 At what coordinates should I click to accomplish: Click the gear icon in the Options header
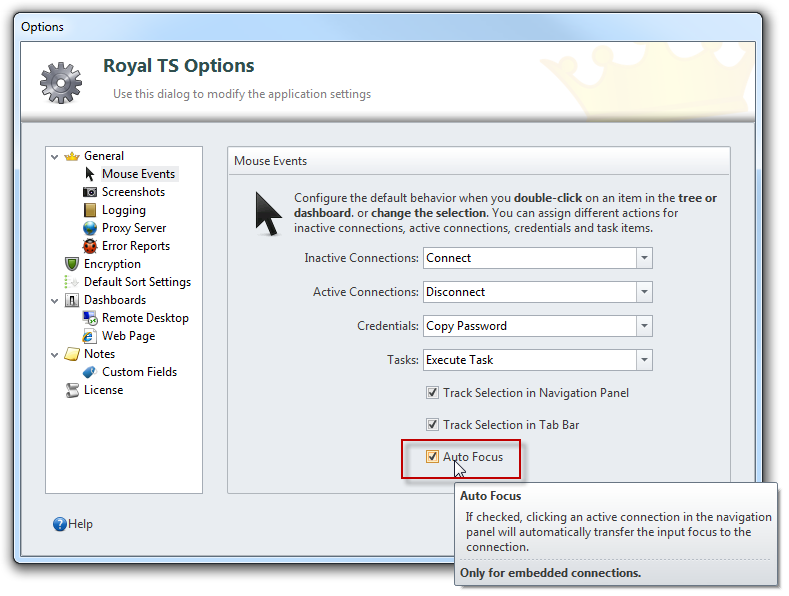[x=61, y=83]
